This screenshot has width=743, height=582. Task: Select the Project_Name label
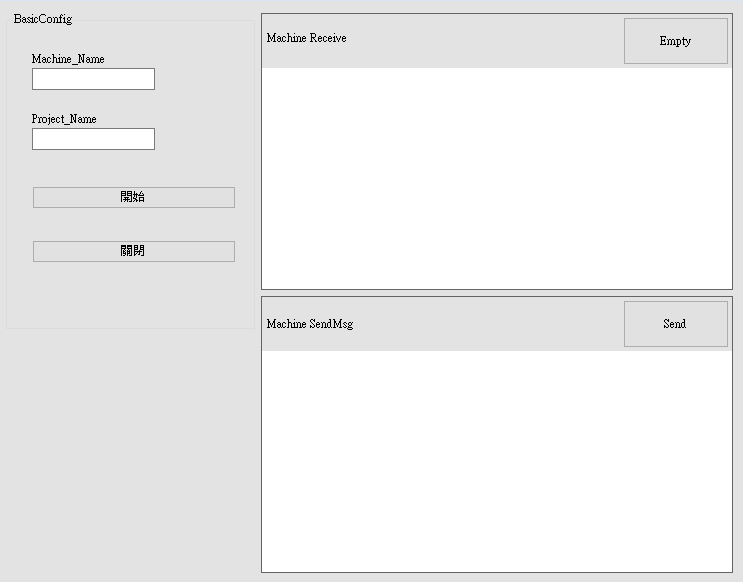64,119
